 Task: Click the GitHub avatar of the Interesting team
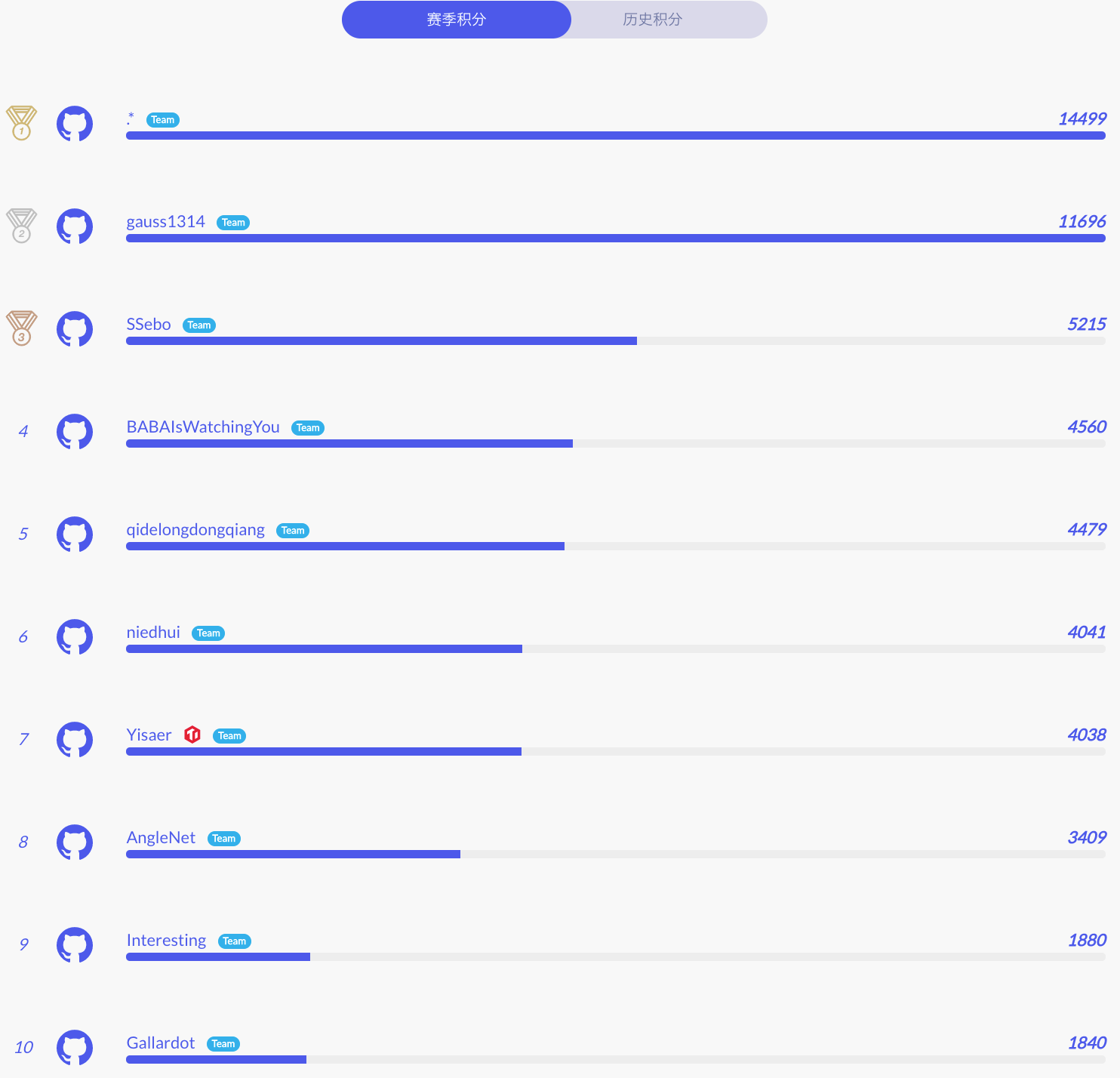point(75,945)
